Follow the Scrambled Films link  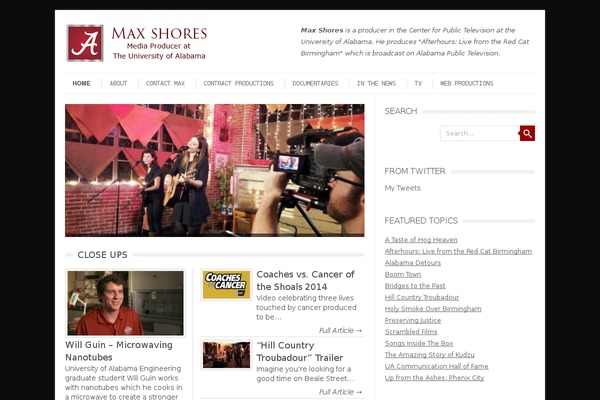pos(411,331)
